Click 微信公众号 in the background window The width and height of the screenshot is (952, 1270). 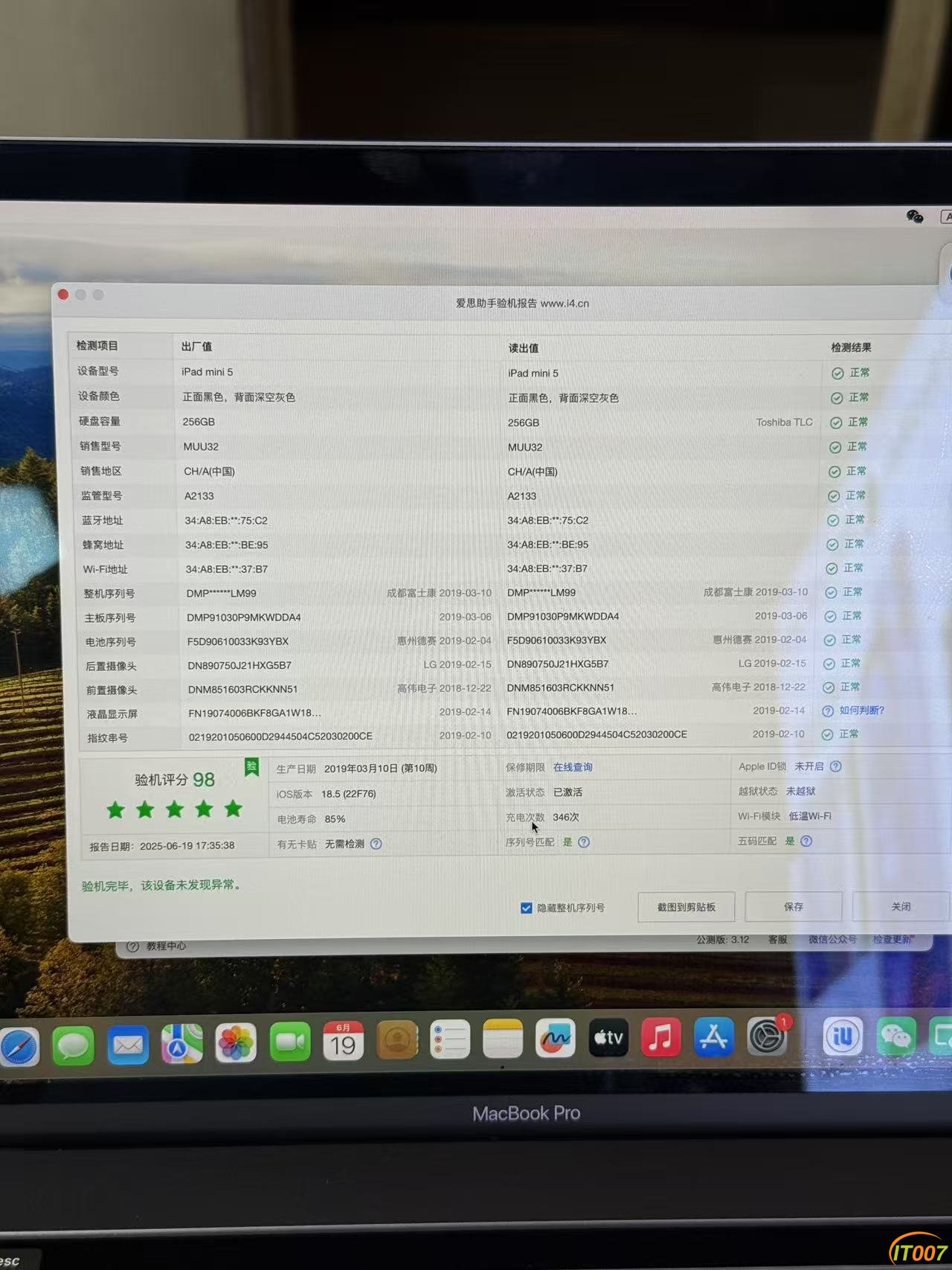coord(833,940)
